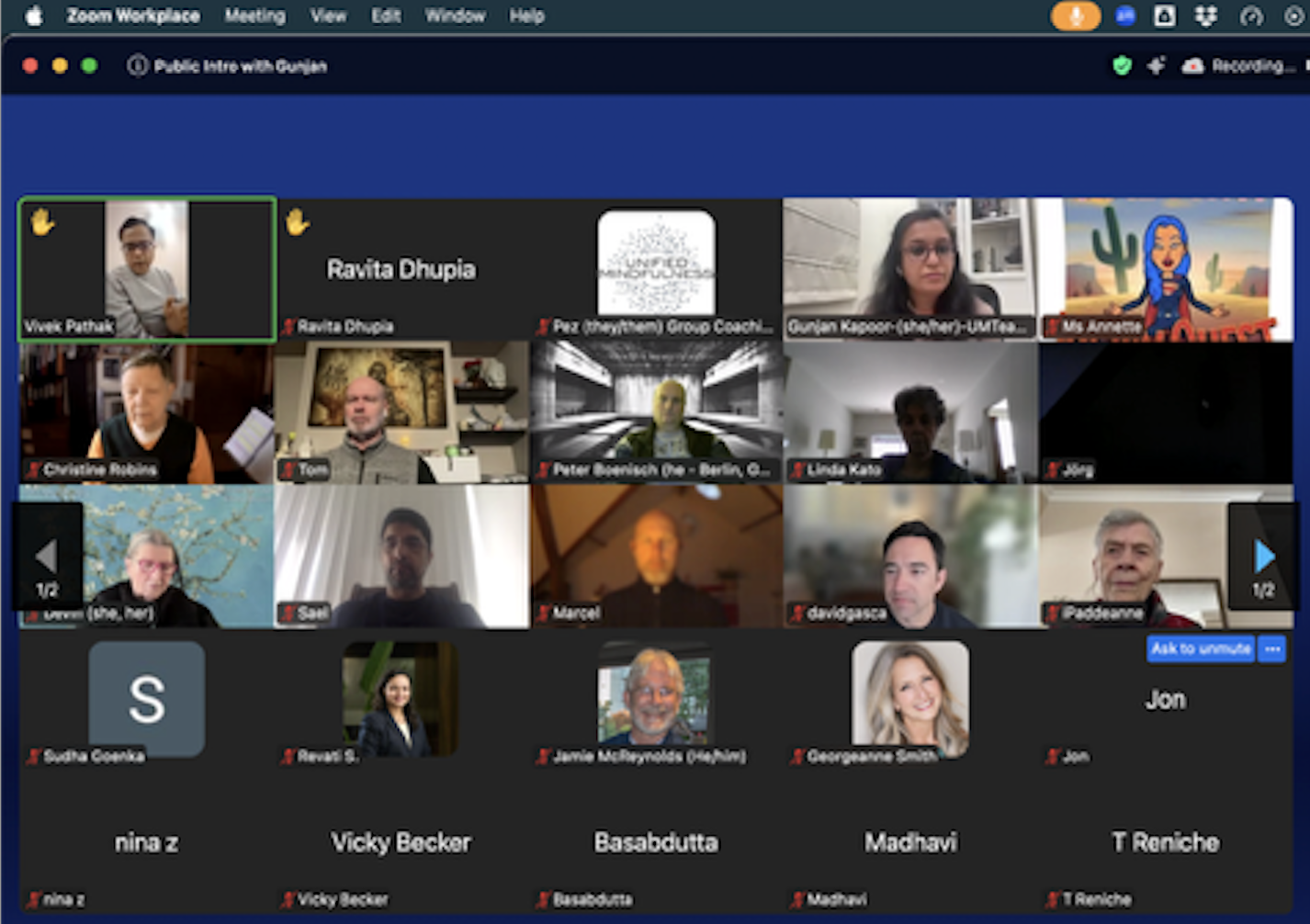Open the Help menu

[x=526, y=16]
